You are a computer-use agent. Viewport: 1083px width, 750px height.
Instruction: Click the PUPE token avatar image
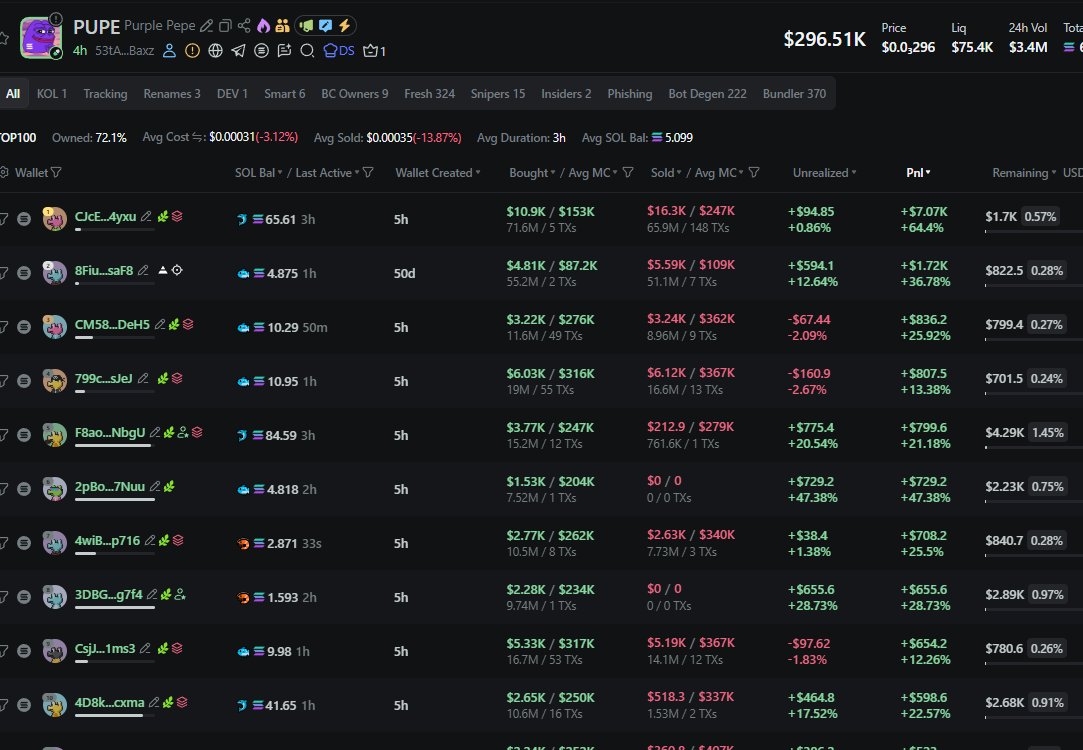tap(41, 36)
